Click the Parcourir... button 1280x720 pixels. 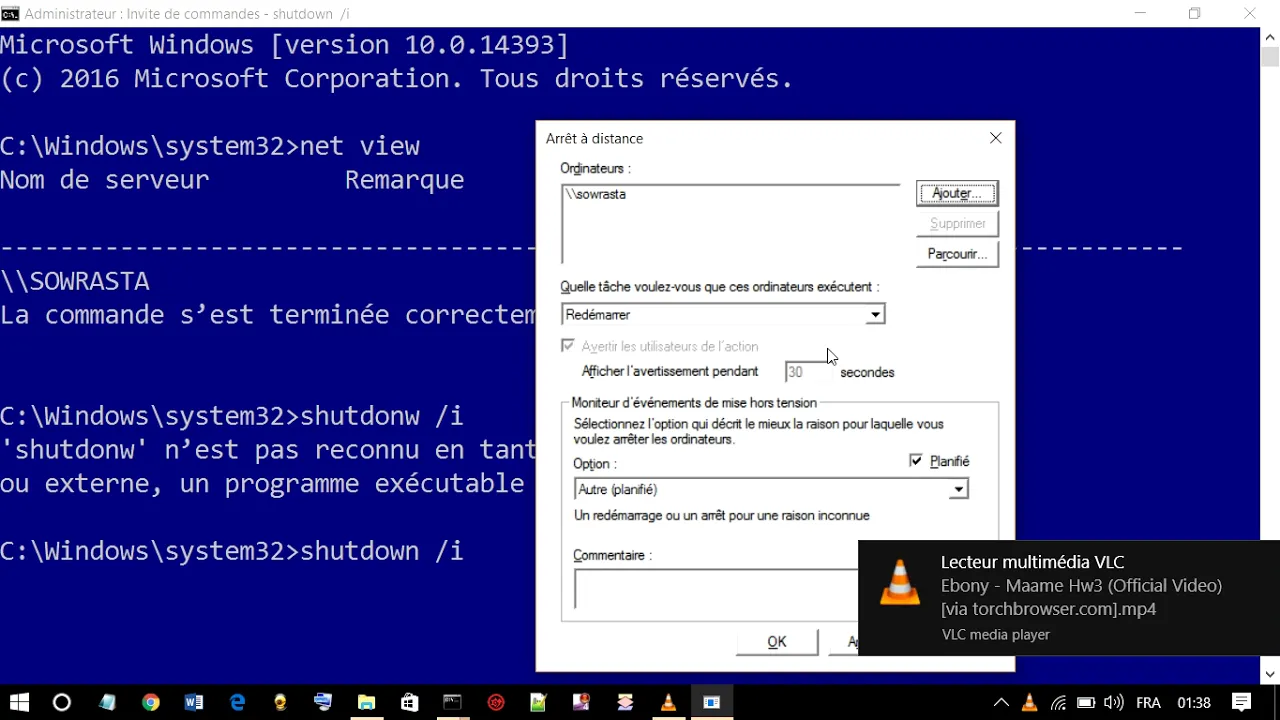(957, 254)
